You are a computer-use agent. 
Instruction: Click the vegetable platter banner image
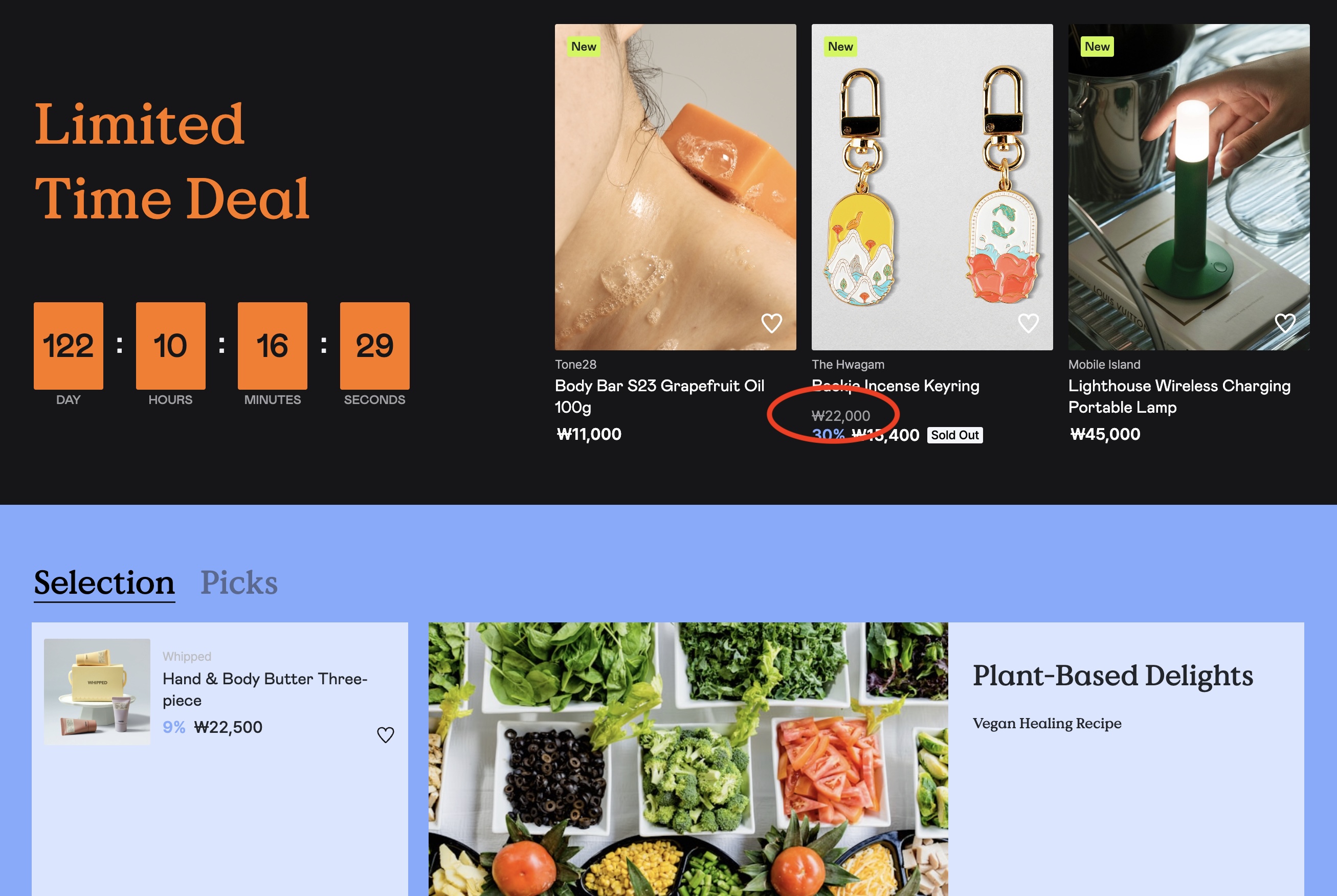pyautogui.click(x=688, y=759)
